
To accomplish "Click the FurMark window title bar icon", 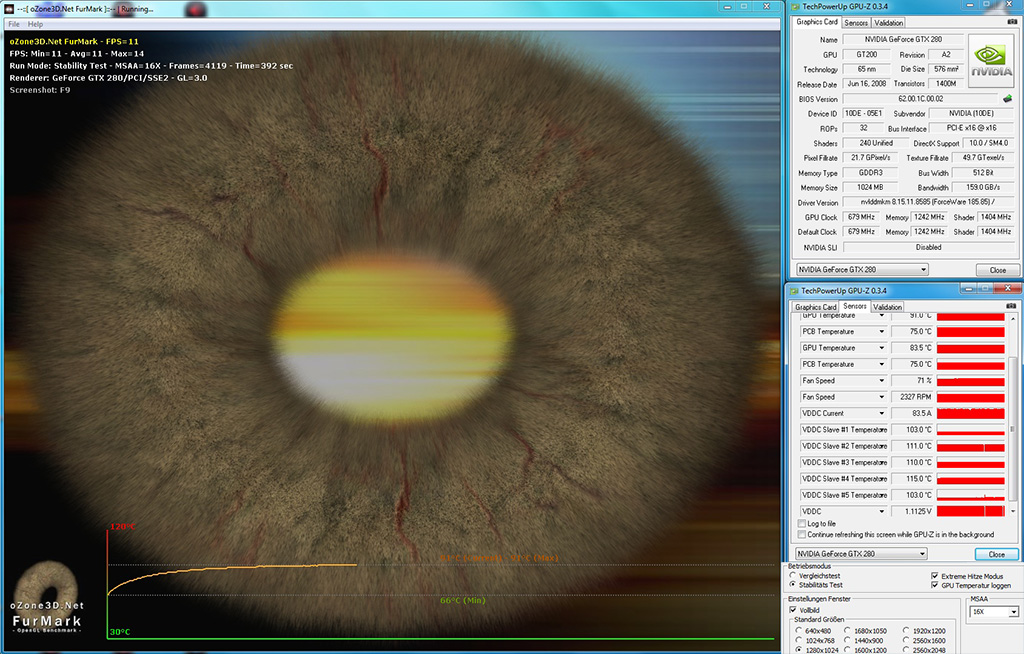I will (9, 9).
